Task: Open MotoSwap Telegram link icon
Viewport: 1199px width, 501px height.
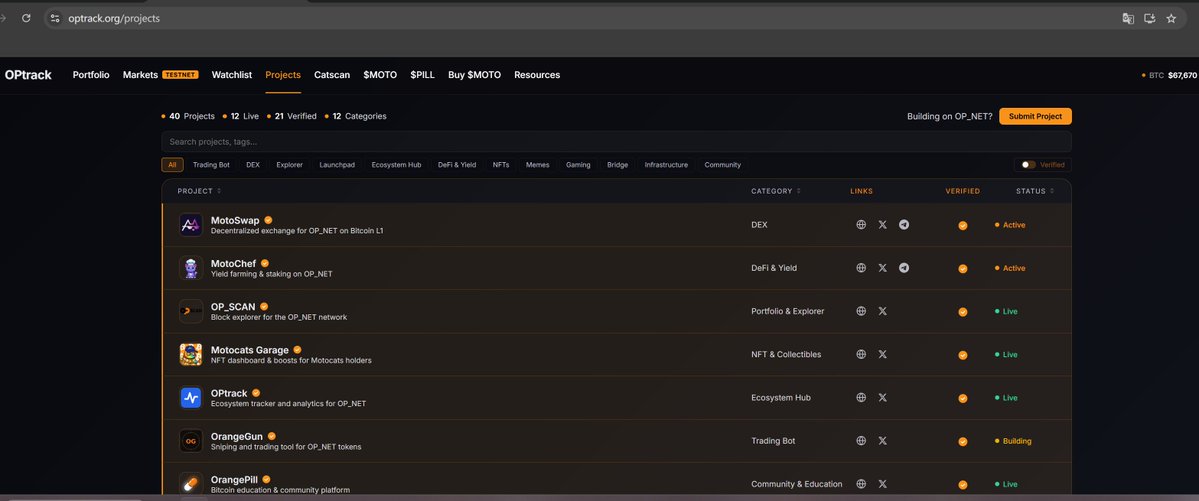Action: coord(904,225)
